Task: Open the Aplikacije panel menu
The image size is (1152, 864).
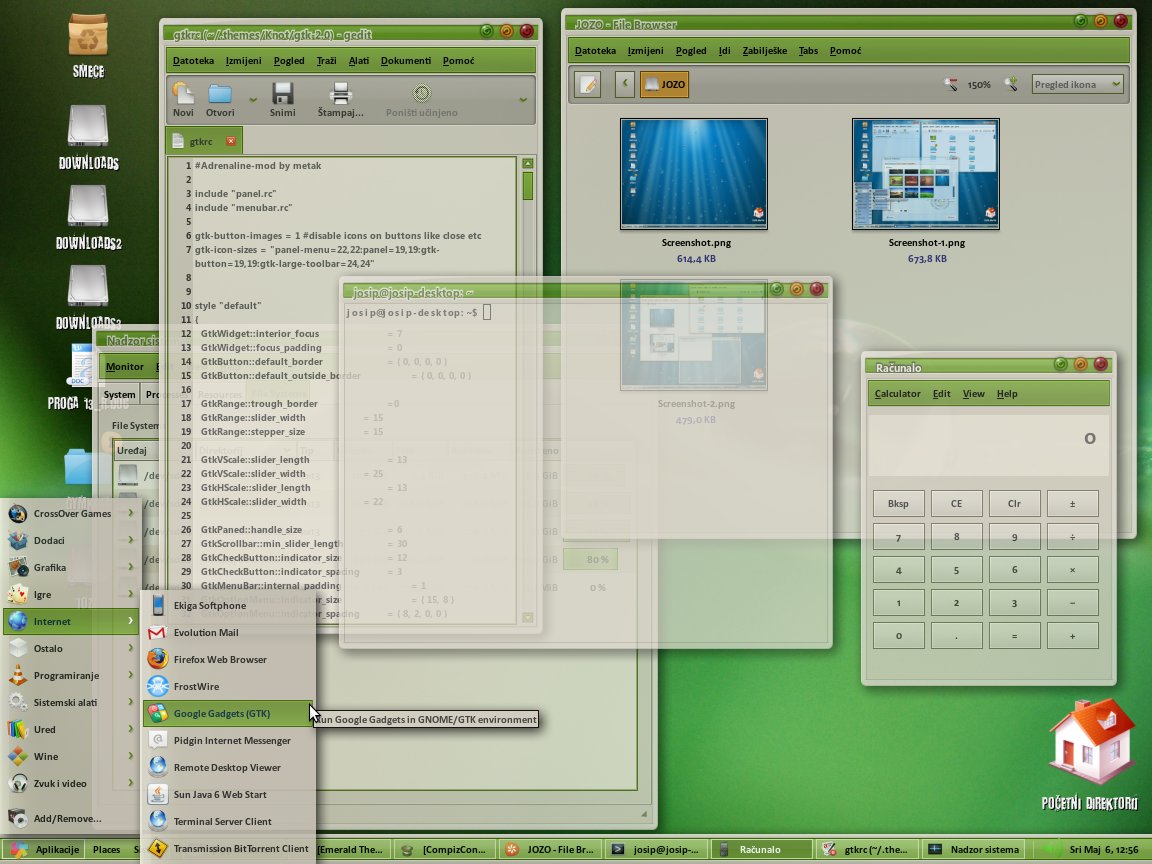Action: point(46,849)
